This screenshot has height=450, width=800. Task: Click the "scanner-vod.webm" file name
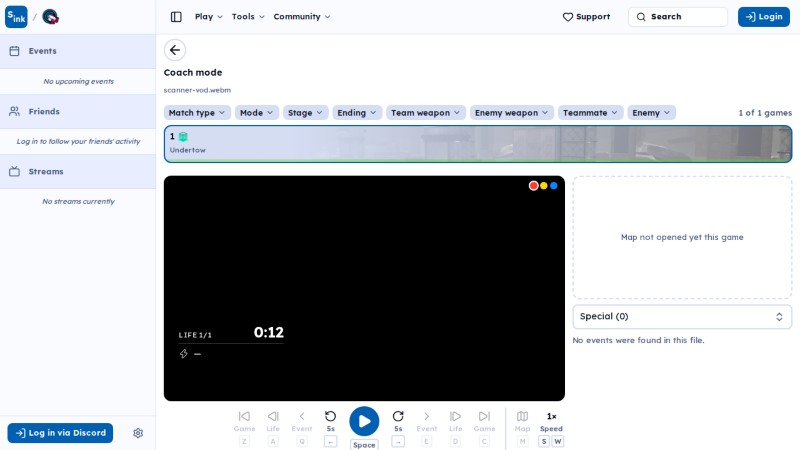tap(197, 90)
